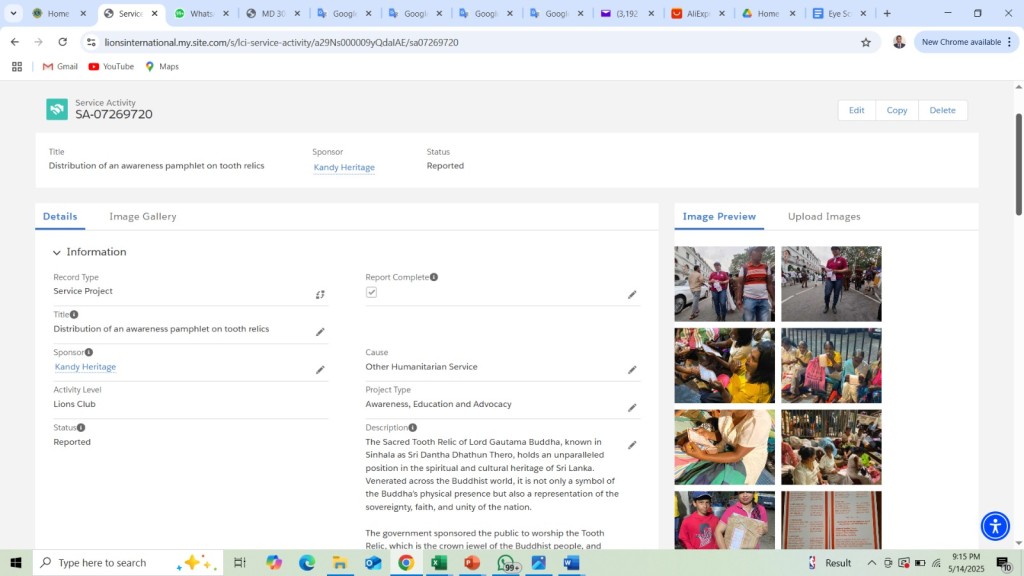1024x576 pixels.
Task: Click the Delete button
Action: (x=942, y=110)
